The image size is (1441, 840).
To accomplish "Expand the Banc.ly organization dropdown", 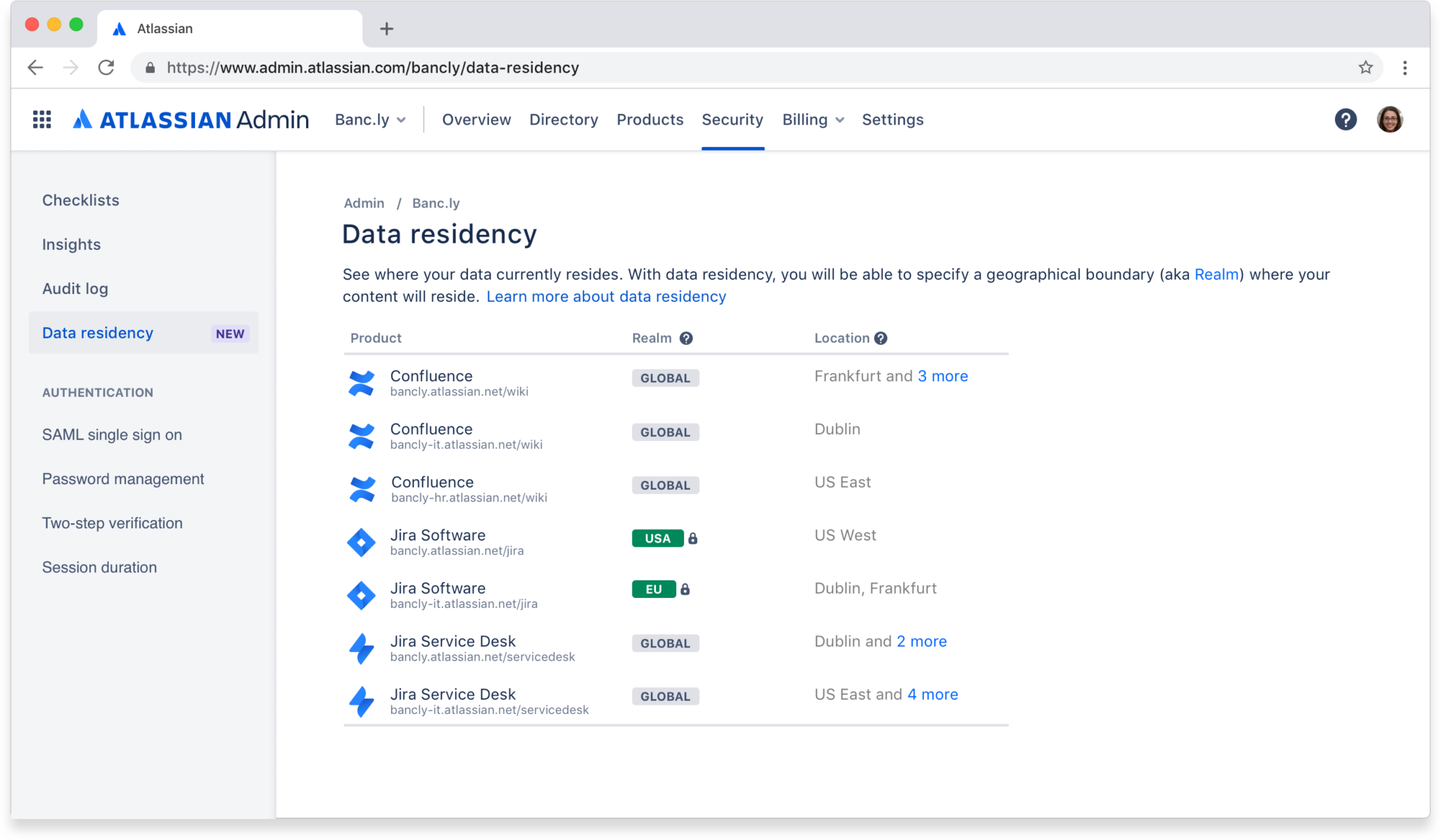I will pyautogui.click(x=370, y=120).
